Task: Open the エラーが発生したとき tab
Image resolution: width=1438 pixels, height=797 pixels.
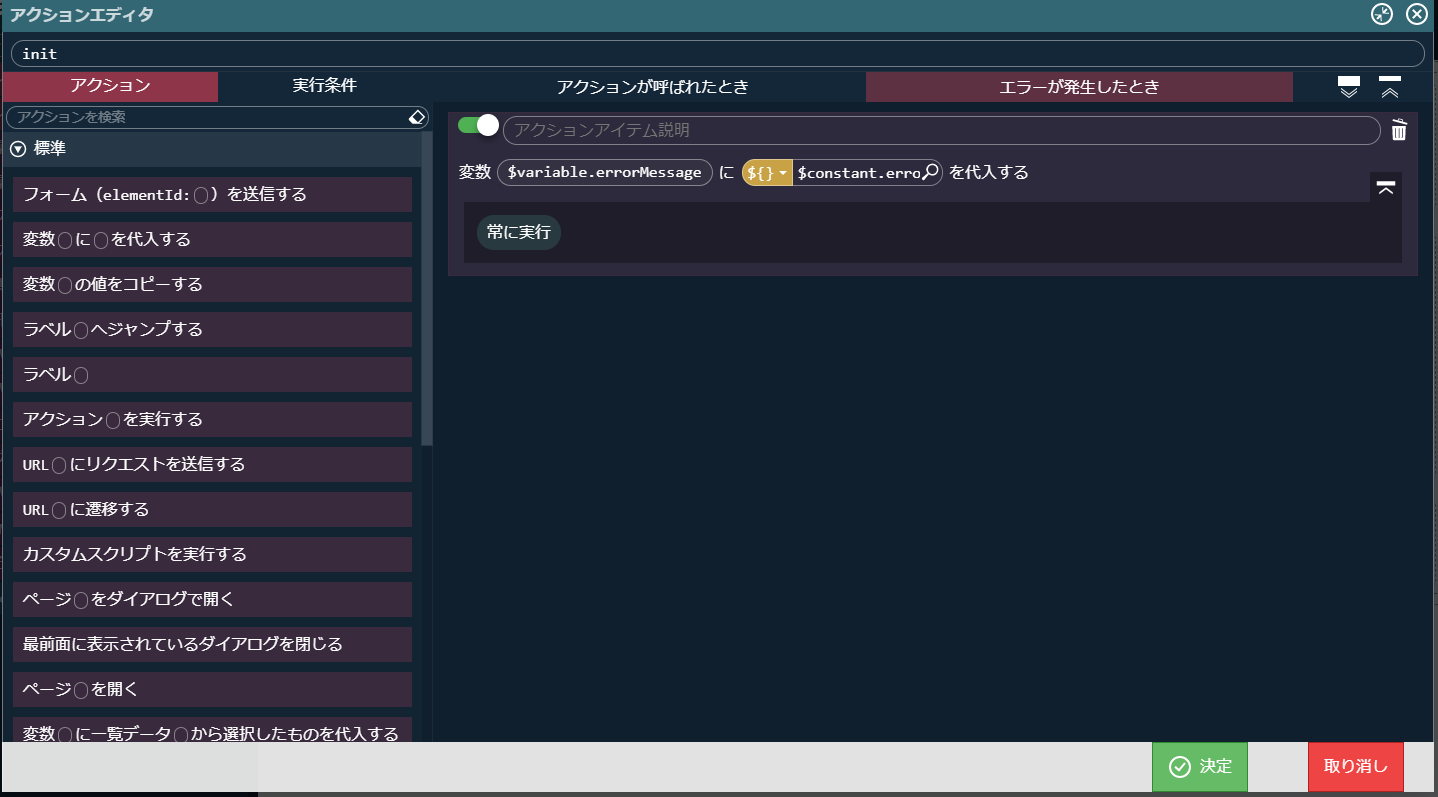Action: [x=1079, y=86]
